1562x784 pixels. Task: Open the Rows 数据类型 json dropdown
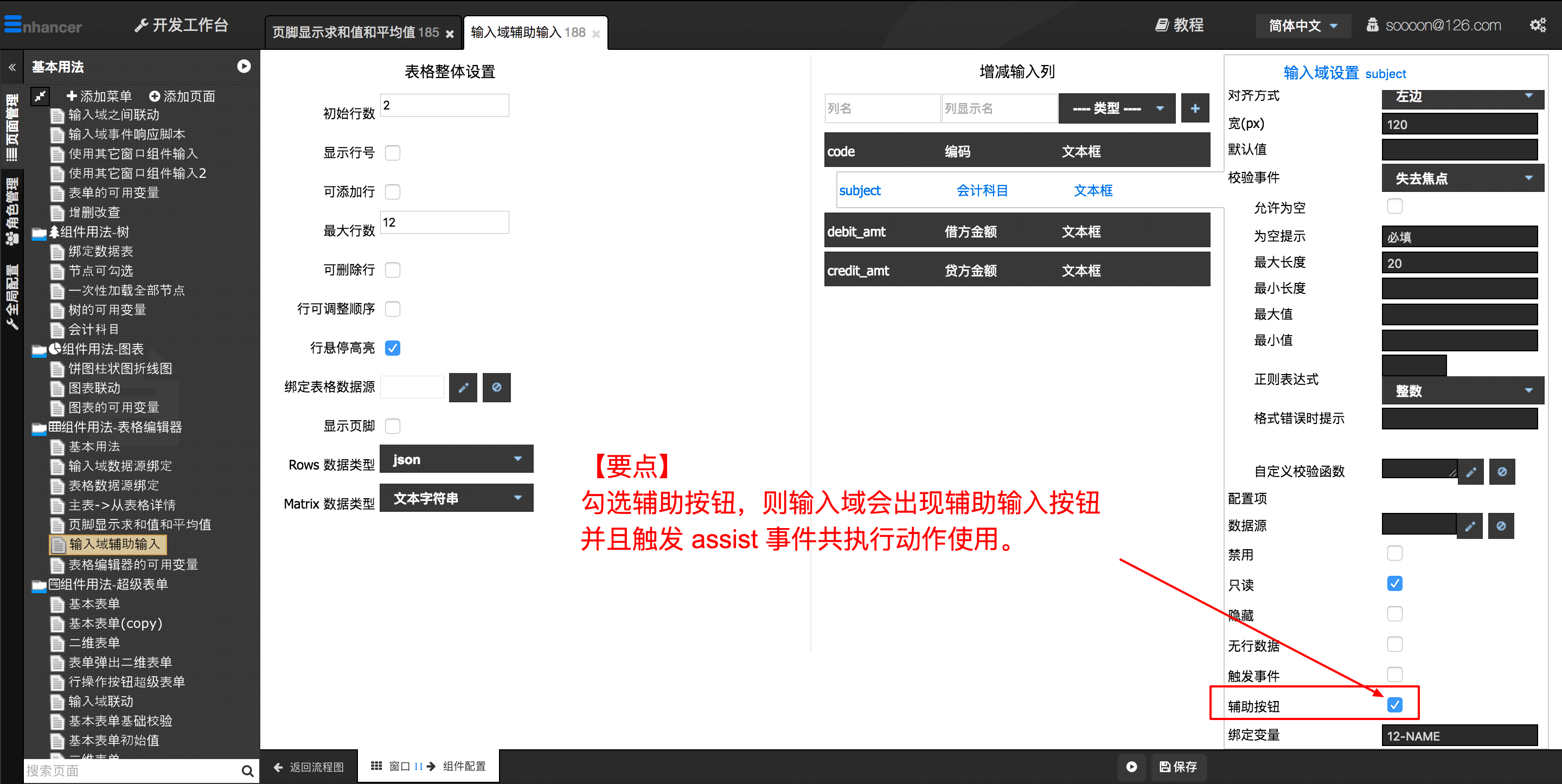point(456,459)
